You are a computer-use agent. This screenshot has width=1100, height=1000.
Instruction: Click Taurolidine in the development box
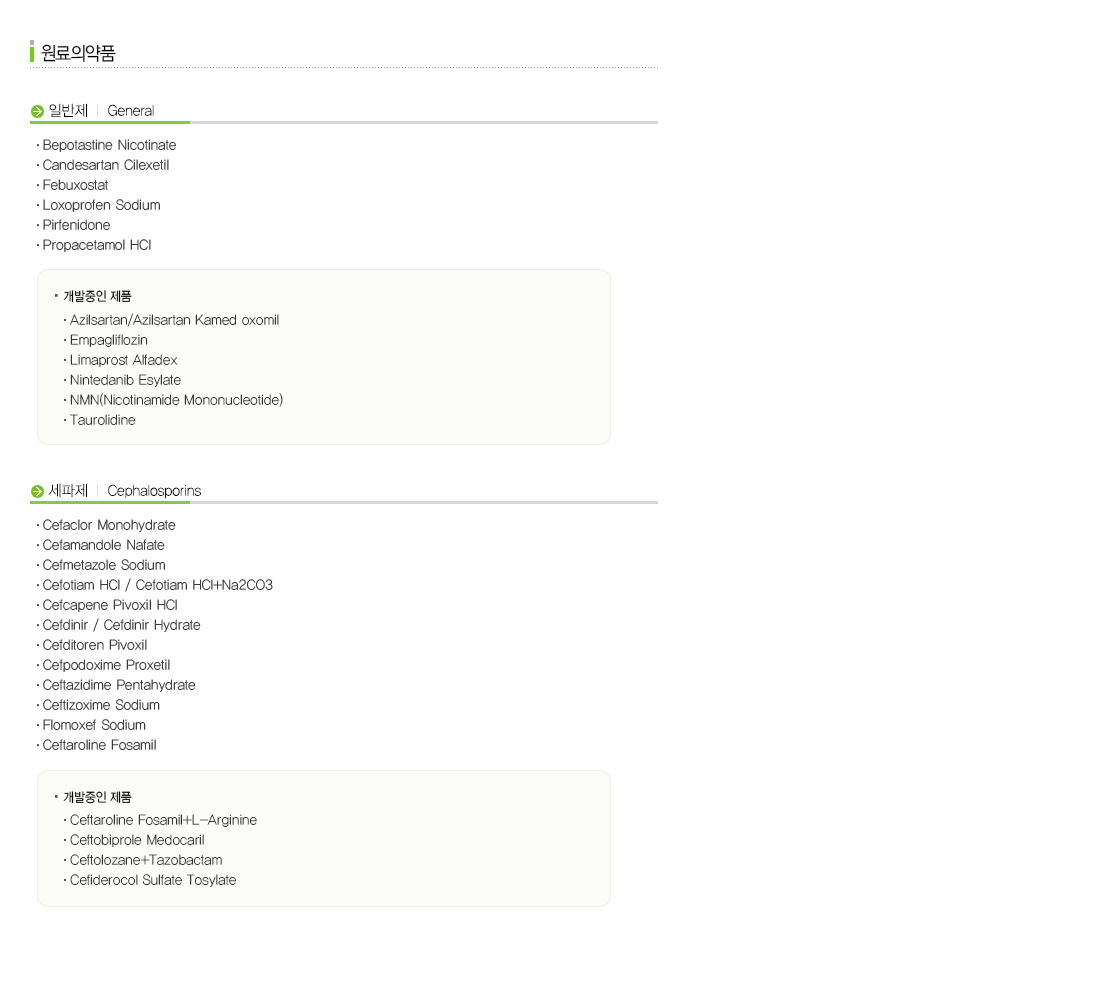point(102,420)
